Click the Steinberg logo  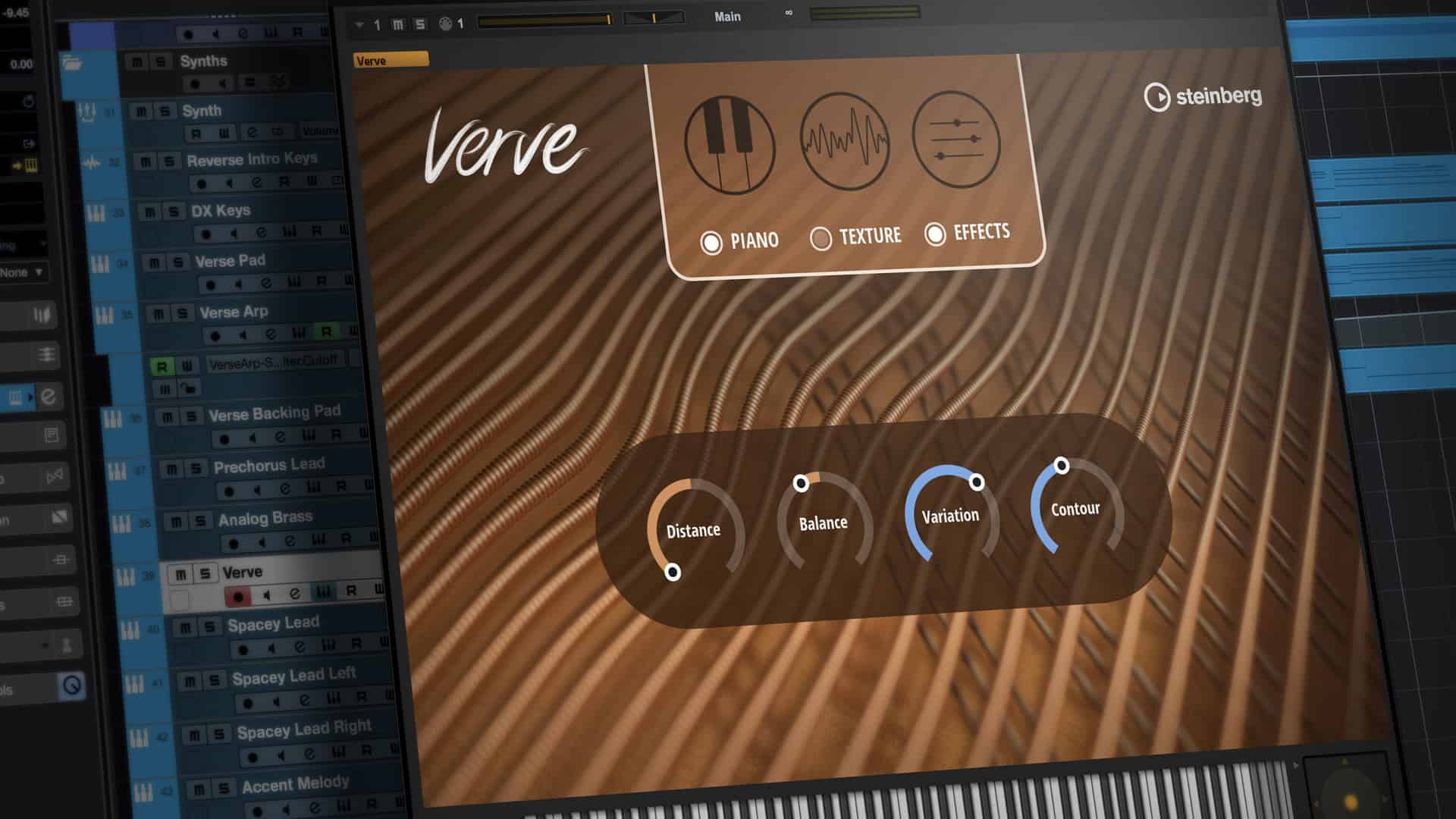1203,97
